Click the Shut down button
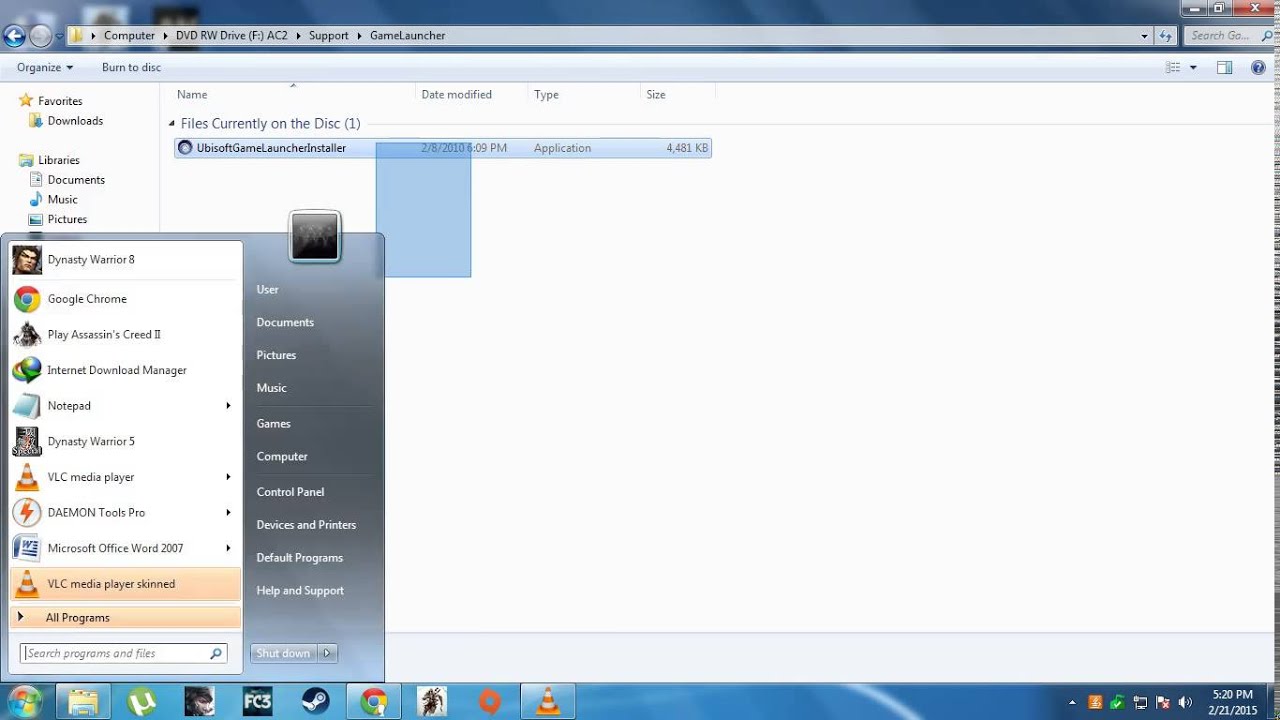Viewport: 1280px width, 720px height. (283, 653)
